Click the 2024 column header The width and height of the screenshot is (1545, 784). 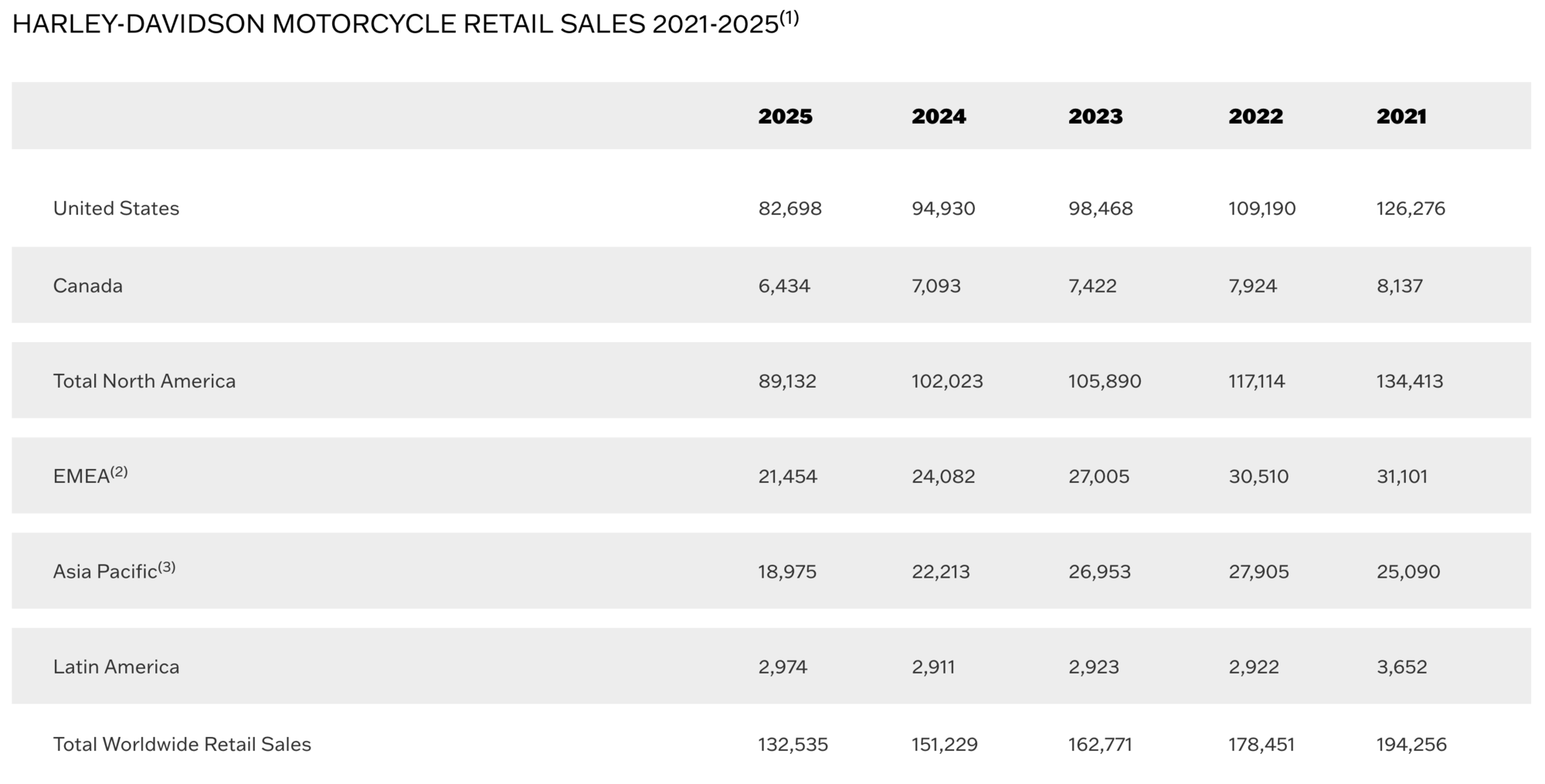point(939,117)
